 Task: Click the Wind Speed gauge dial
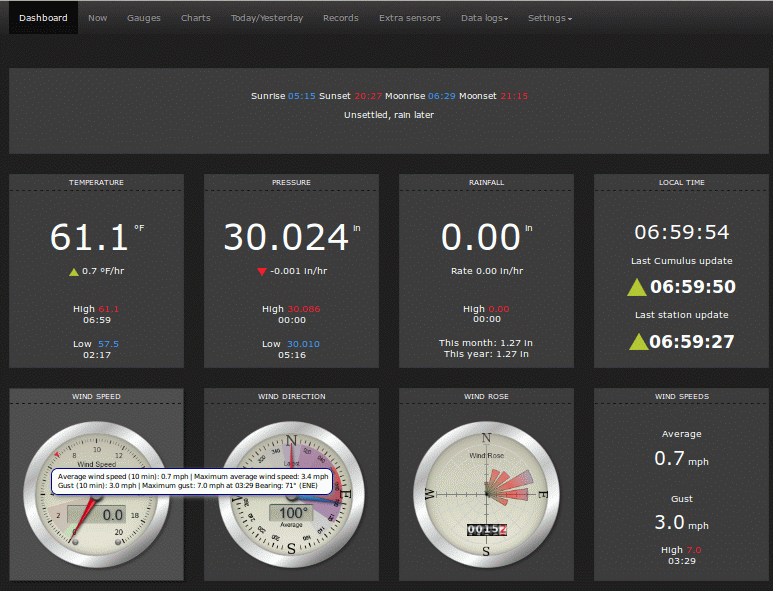point(97,530)
